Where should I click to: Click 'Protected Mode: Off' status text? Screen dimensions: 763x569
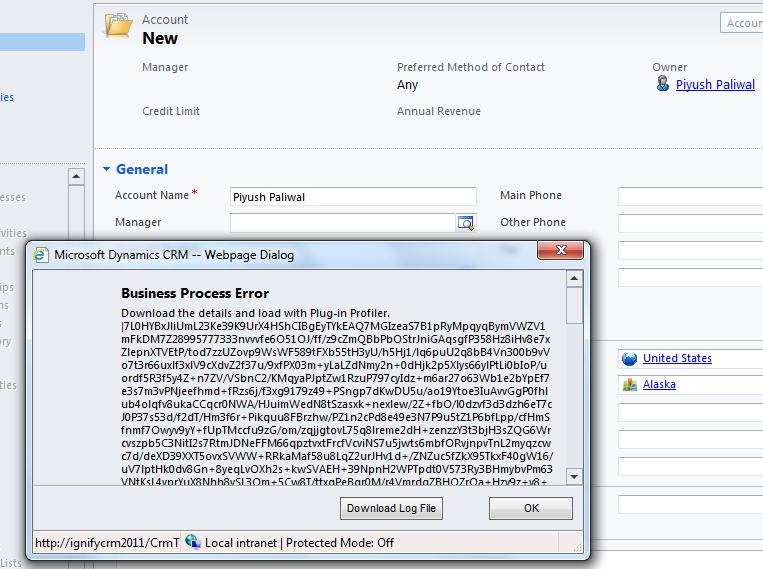click(x=340, y=543)
